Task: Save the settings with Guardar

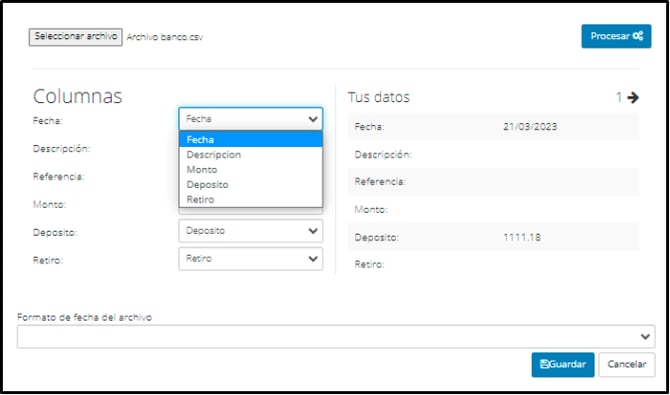Action: click(x=563, y=365)
